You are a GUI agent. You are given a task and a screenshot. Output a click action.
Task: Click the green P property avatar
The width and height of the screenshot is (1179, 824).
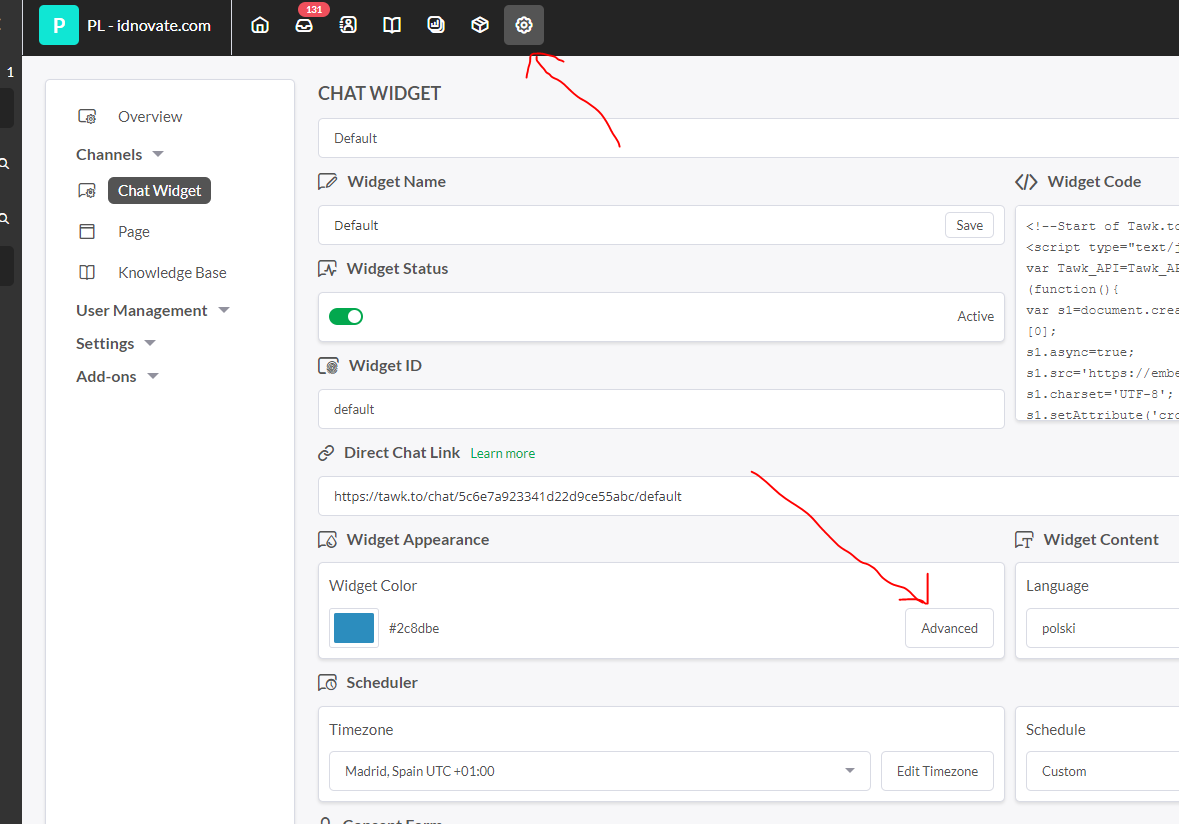59,25
